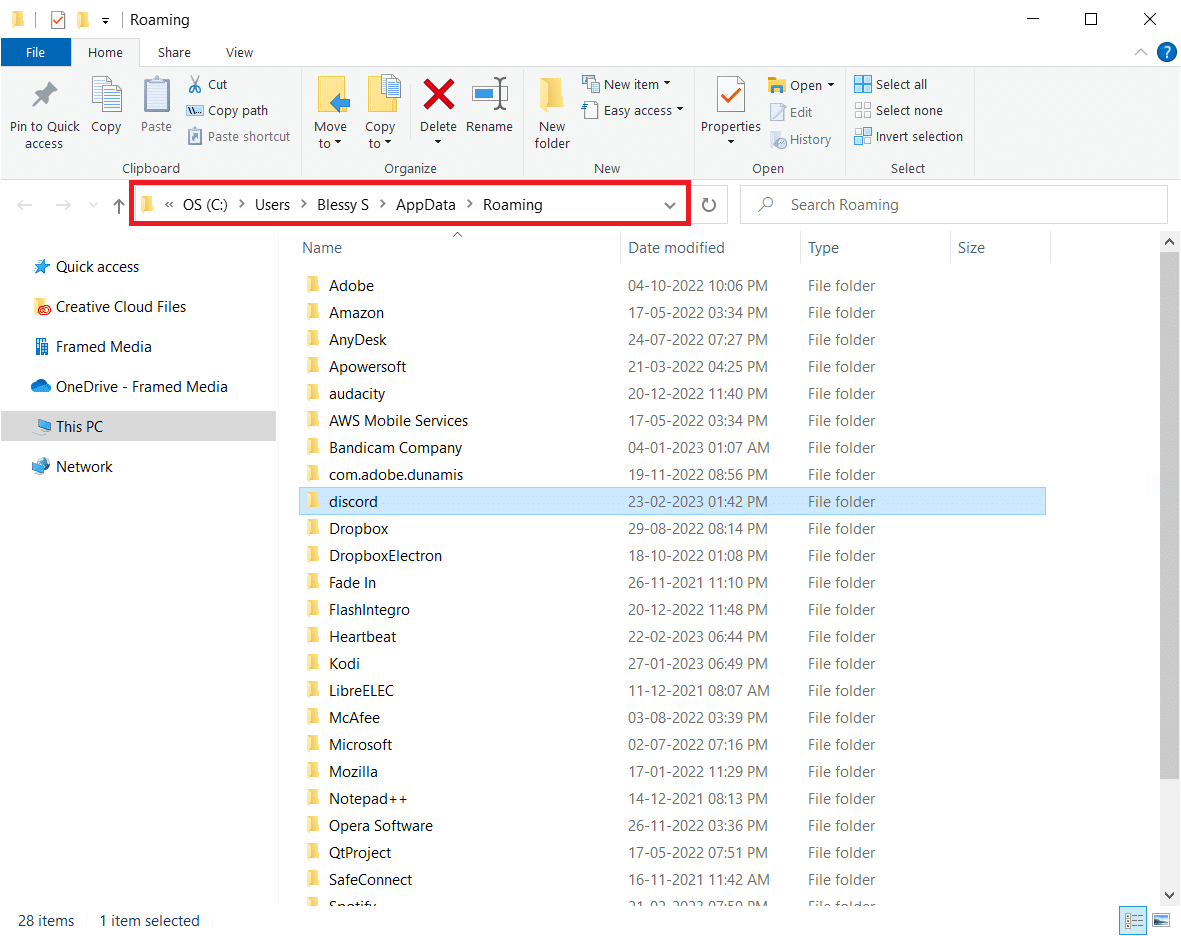
Task: Select the Bandicam Company folder
Action: (x=672, y=447)
